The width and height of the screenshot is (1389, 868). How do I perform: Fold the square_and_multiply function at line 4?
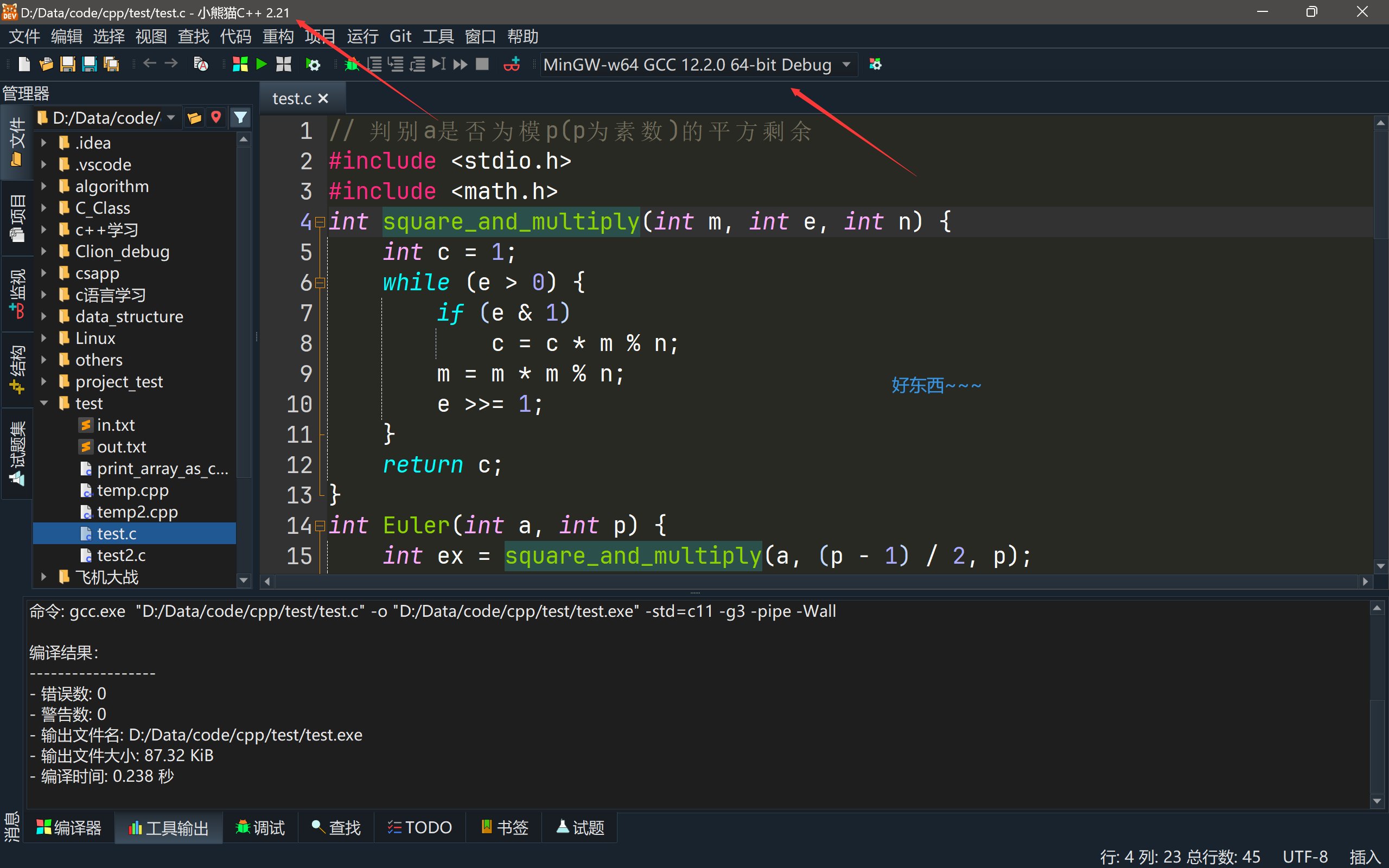click(x=320, y=221)
